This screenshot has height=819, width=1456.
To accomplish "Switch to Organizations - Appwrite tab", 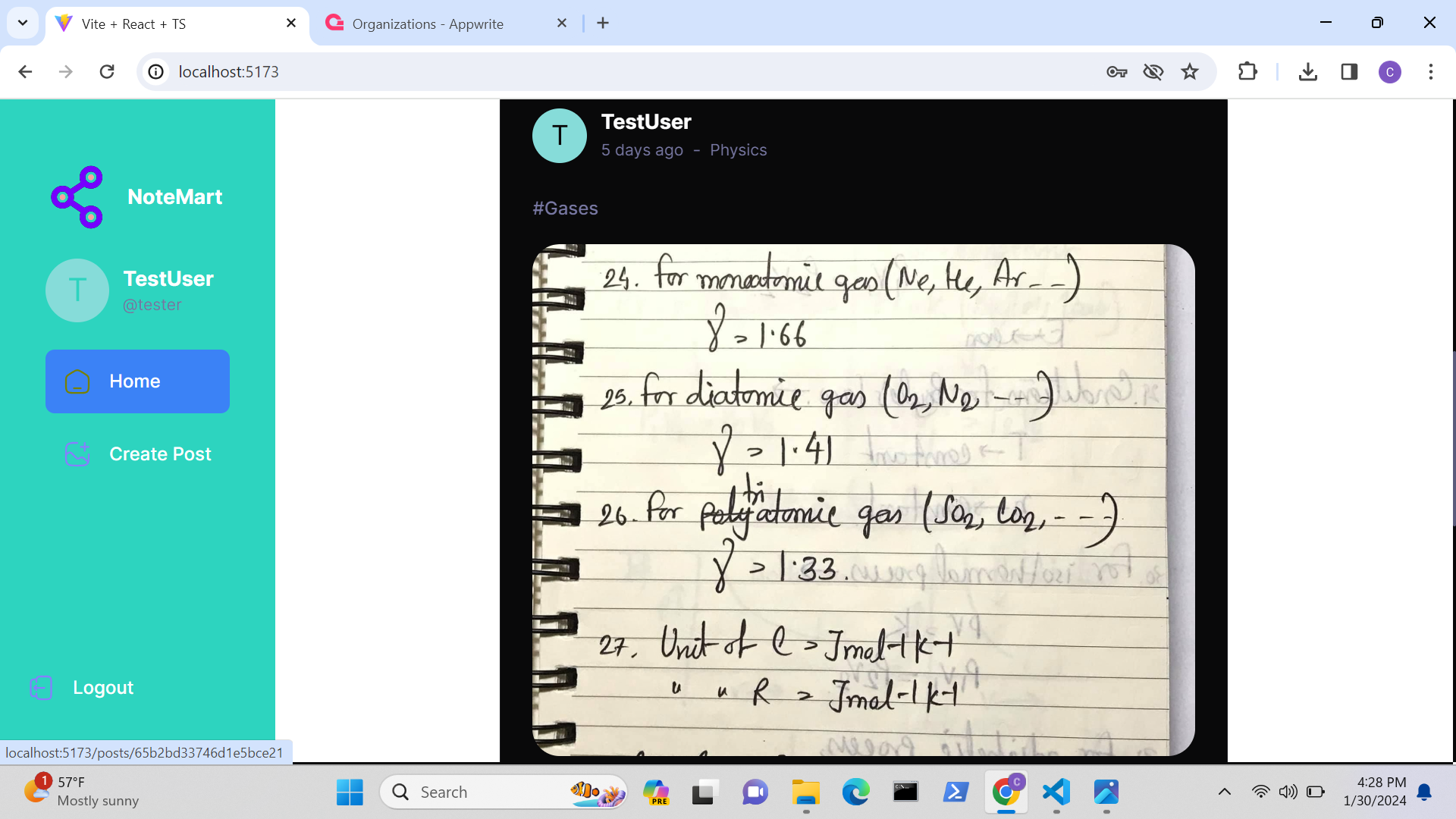I will pyautogui.click(x=427, y=24).
